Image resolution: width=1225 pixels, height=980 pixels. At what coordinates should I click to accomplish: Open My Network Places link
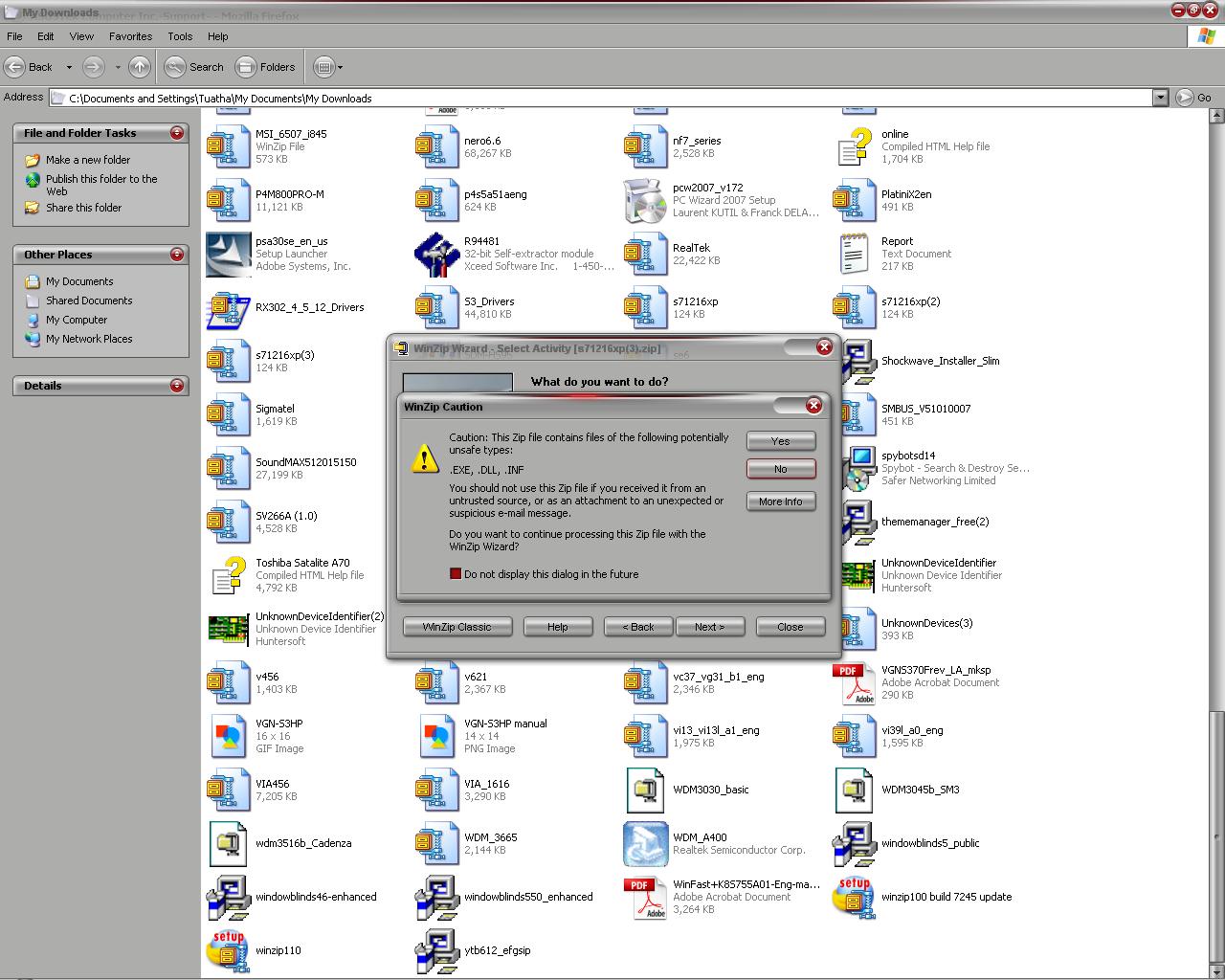(x=89, y=339)
